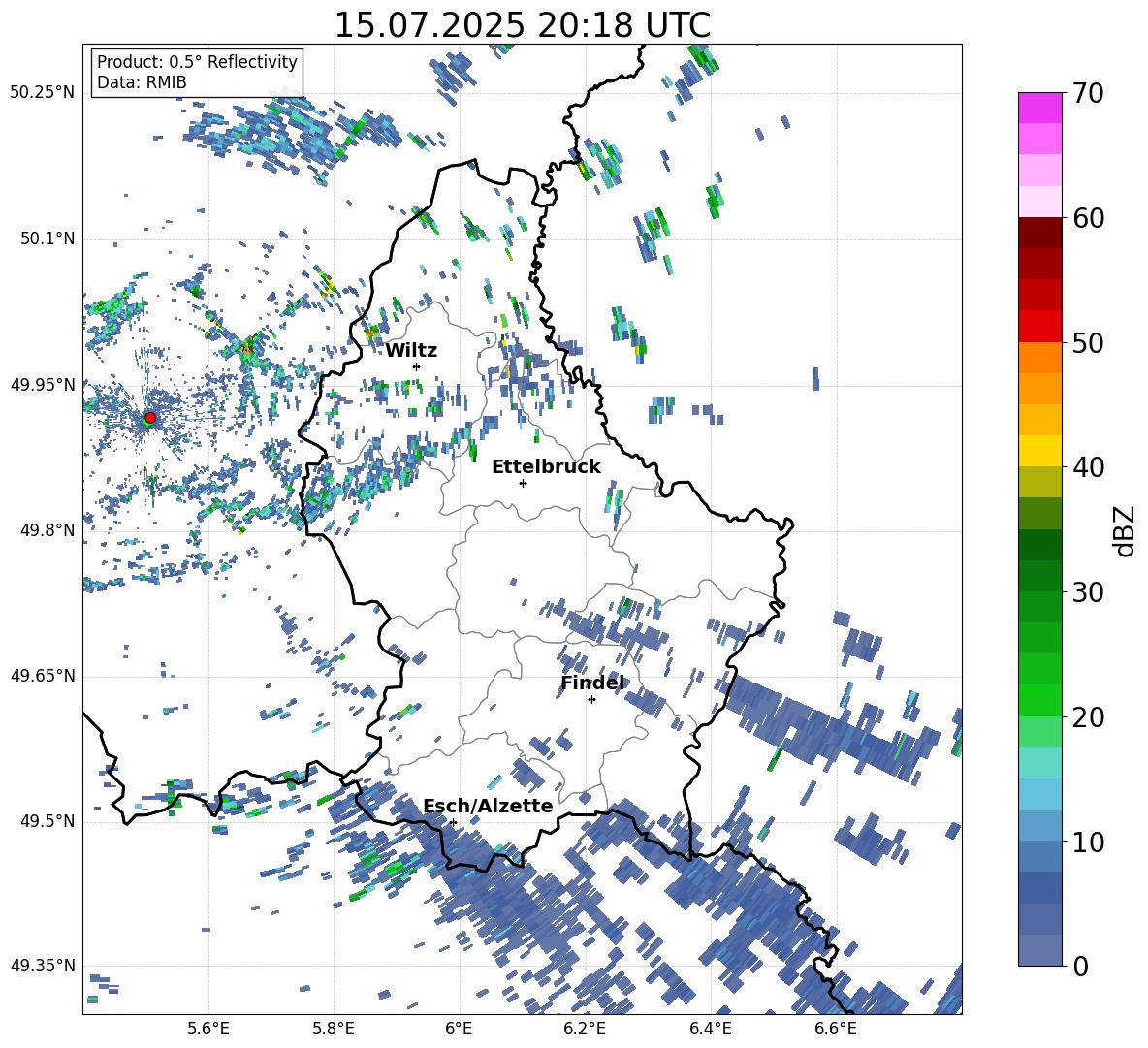The width and height of the screenshot is (1148, 1048).
Task: Click the cross marker below Esch/Alzette
Action: [453, 822]
